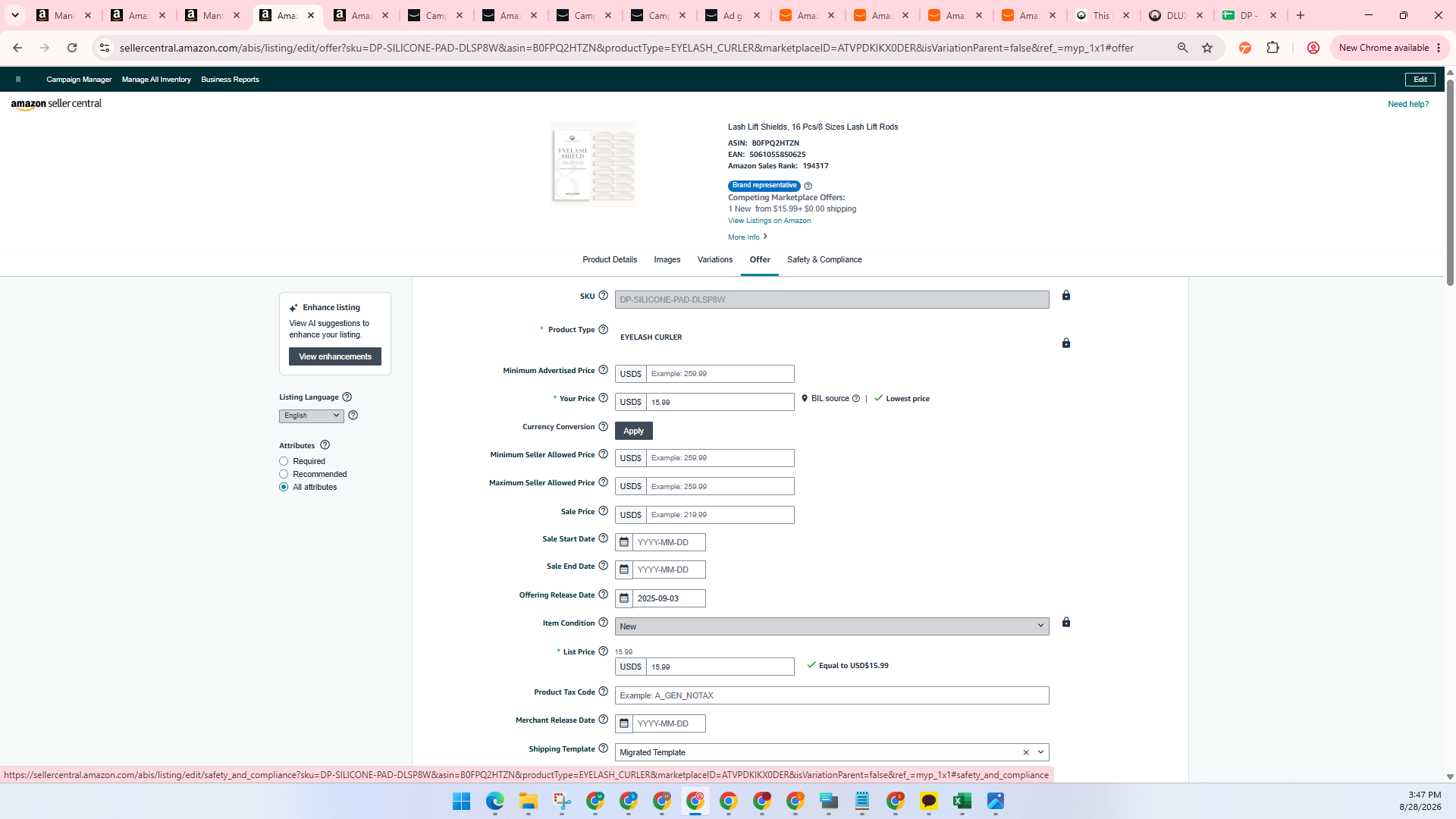The image size is (1456, 819).
Task: Select the Recommended attributes radio button
Action: 284,474
